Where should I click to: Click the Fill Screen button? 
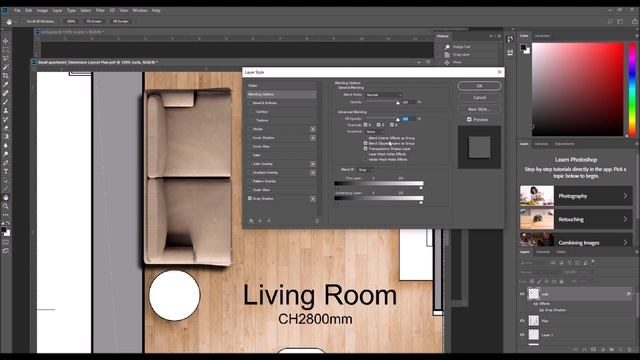pyautogui.click(x=120, y=21)
